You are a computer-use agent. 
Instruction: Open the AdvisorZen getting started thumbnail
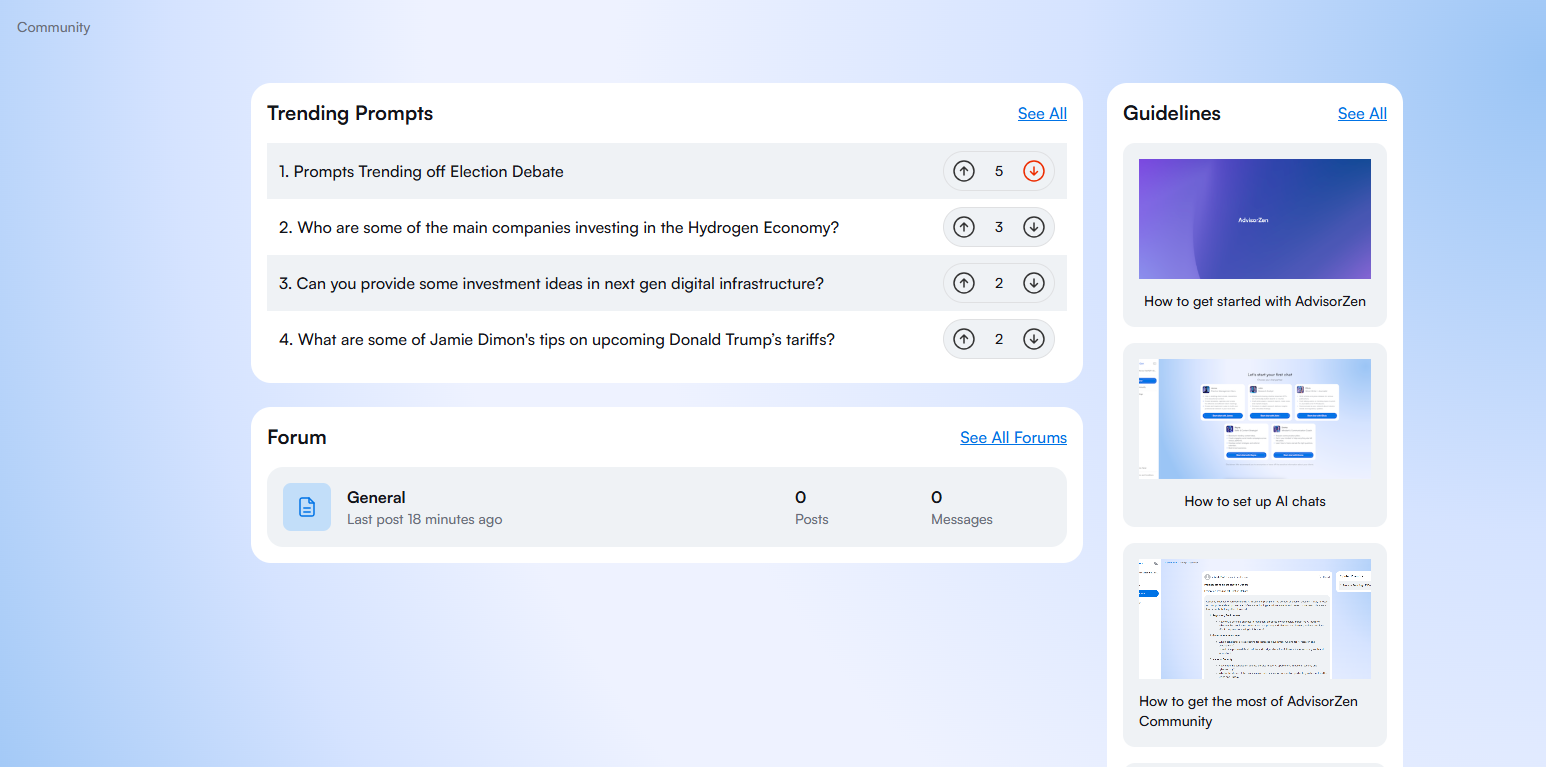point(1254,219)
